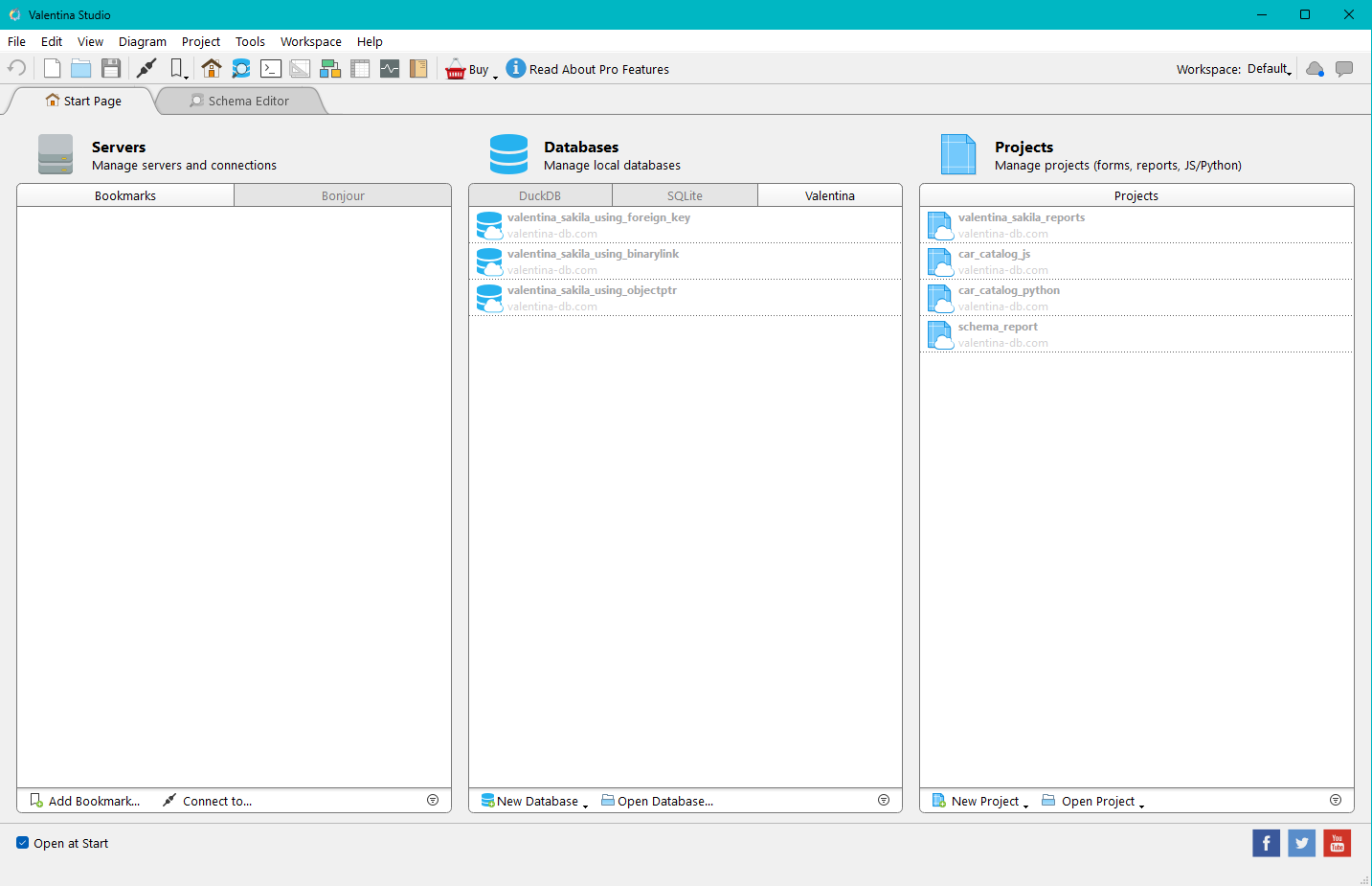
Task: Click the table grid icon in the toolbar
Action: 360,68
